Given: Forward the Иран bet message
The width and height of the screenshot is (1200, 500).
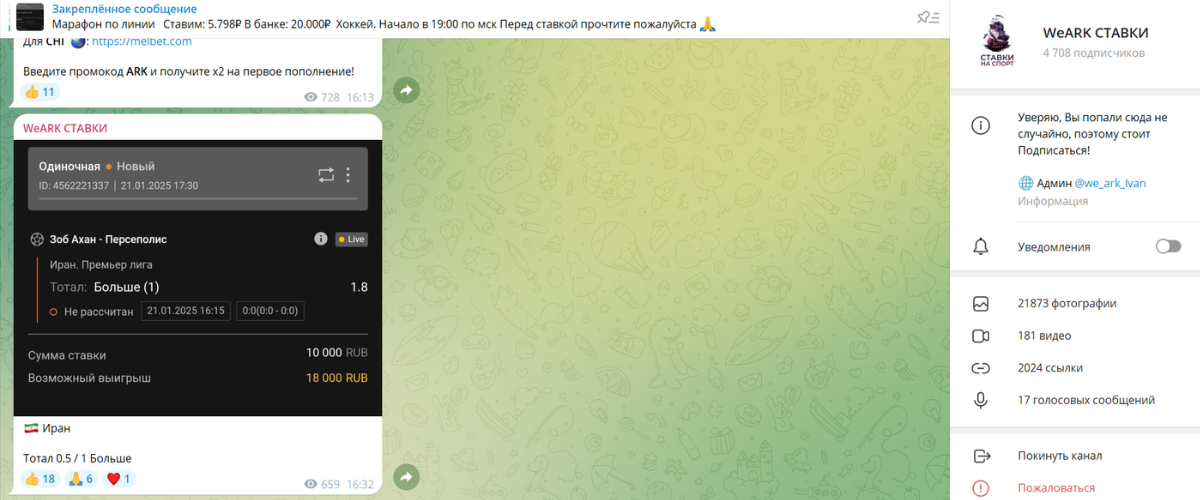Looking at the screenshot, I should click(x=406, y=478).
